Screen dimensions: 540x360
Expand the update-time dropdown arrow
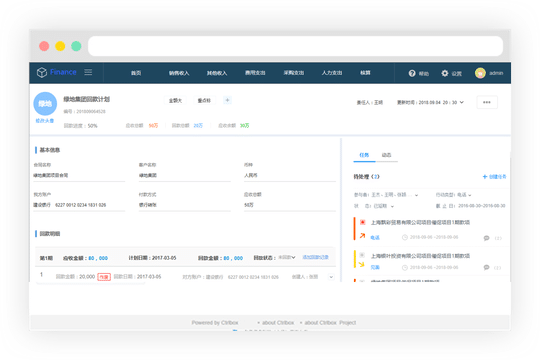click(462, 102)
